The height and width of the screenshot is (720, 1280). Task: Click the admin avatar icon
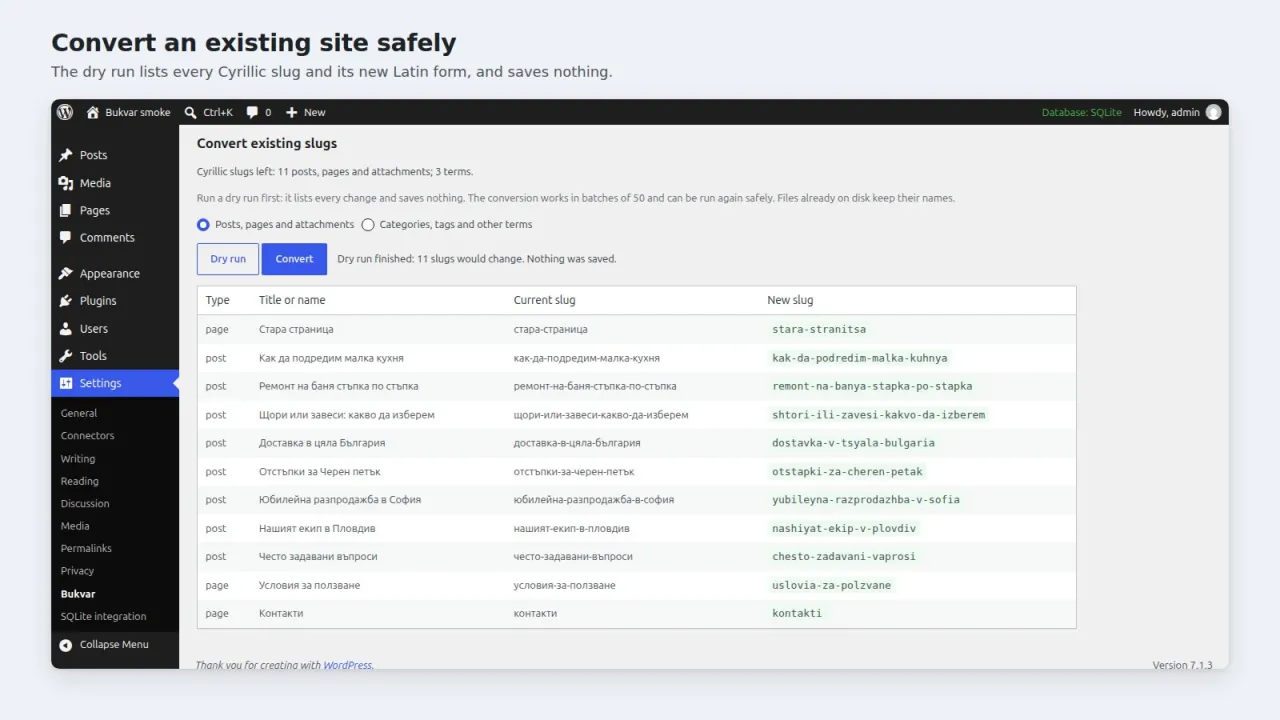click(1214, 112)
